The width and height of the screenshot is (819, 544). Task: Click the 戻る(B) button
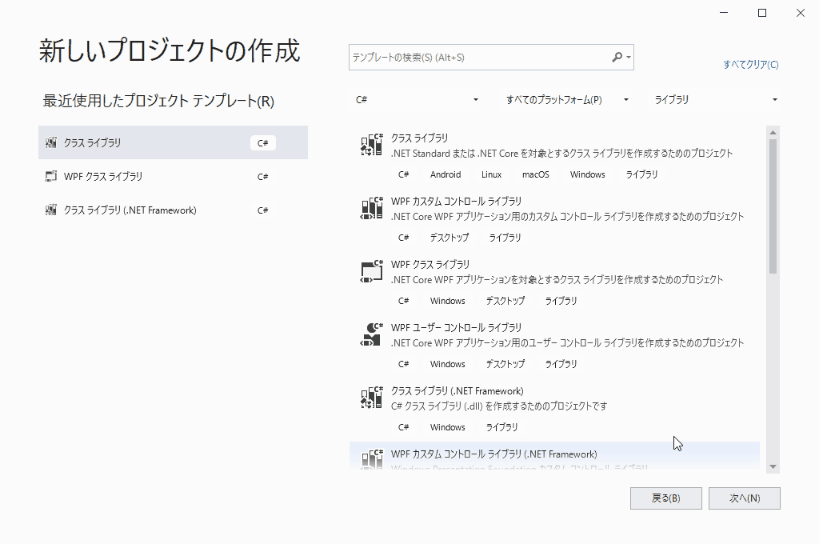[x=665, y=499]
